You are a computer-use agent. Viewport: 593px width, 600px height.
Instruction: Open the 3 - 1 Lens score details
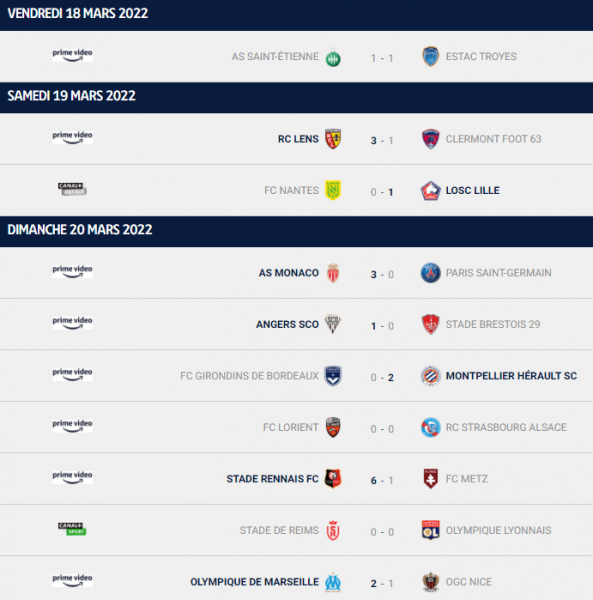382,140
